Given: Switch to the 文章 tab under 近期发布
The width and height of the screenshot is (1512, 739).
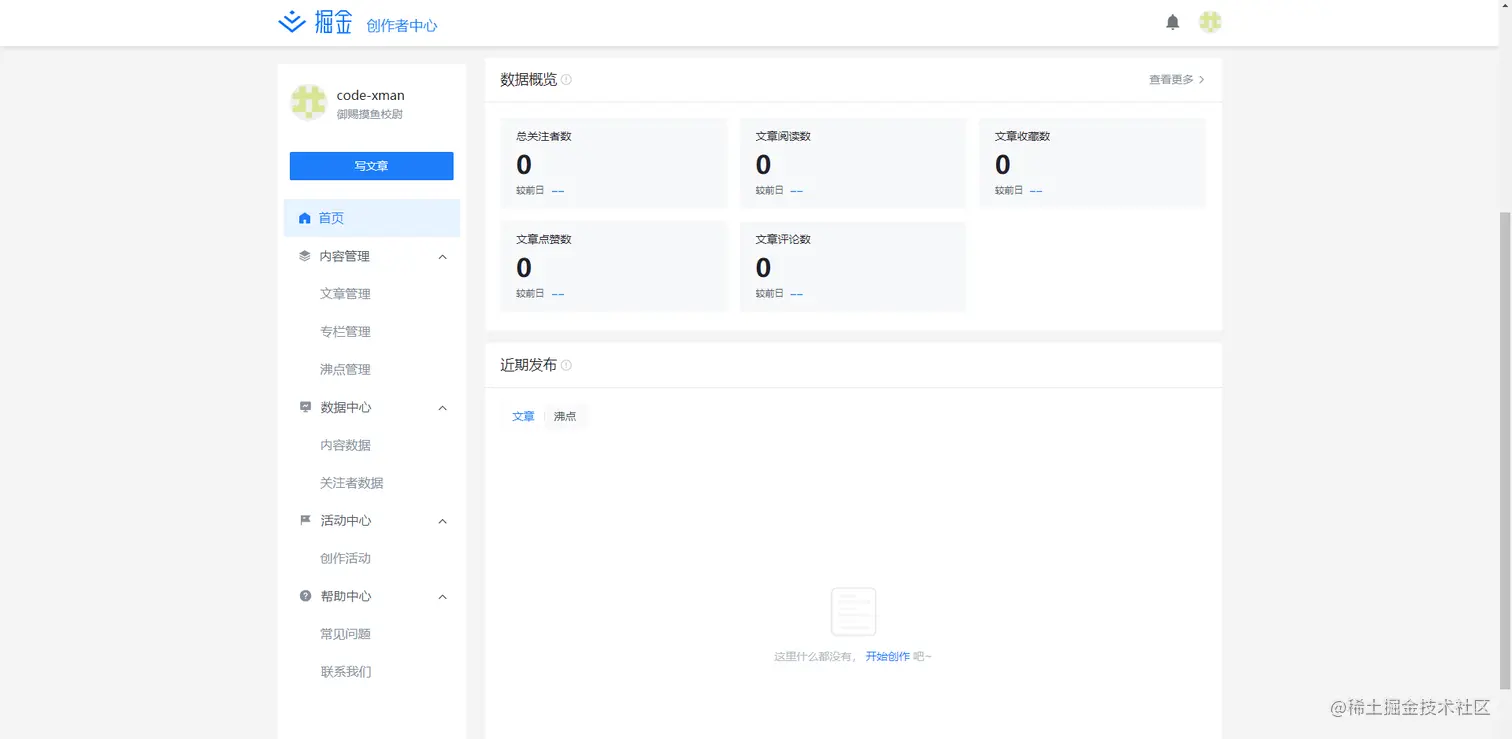Looking at the screenshot, I should pyautogui.click(x=523, y=416).
